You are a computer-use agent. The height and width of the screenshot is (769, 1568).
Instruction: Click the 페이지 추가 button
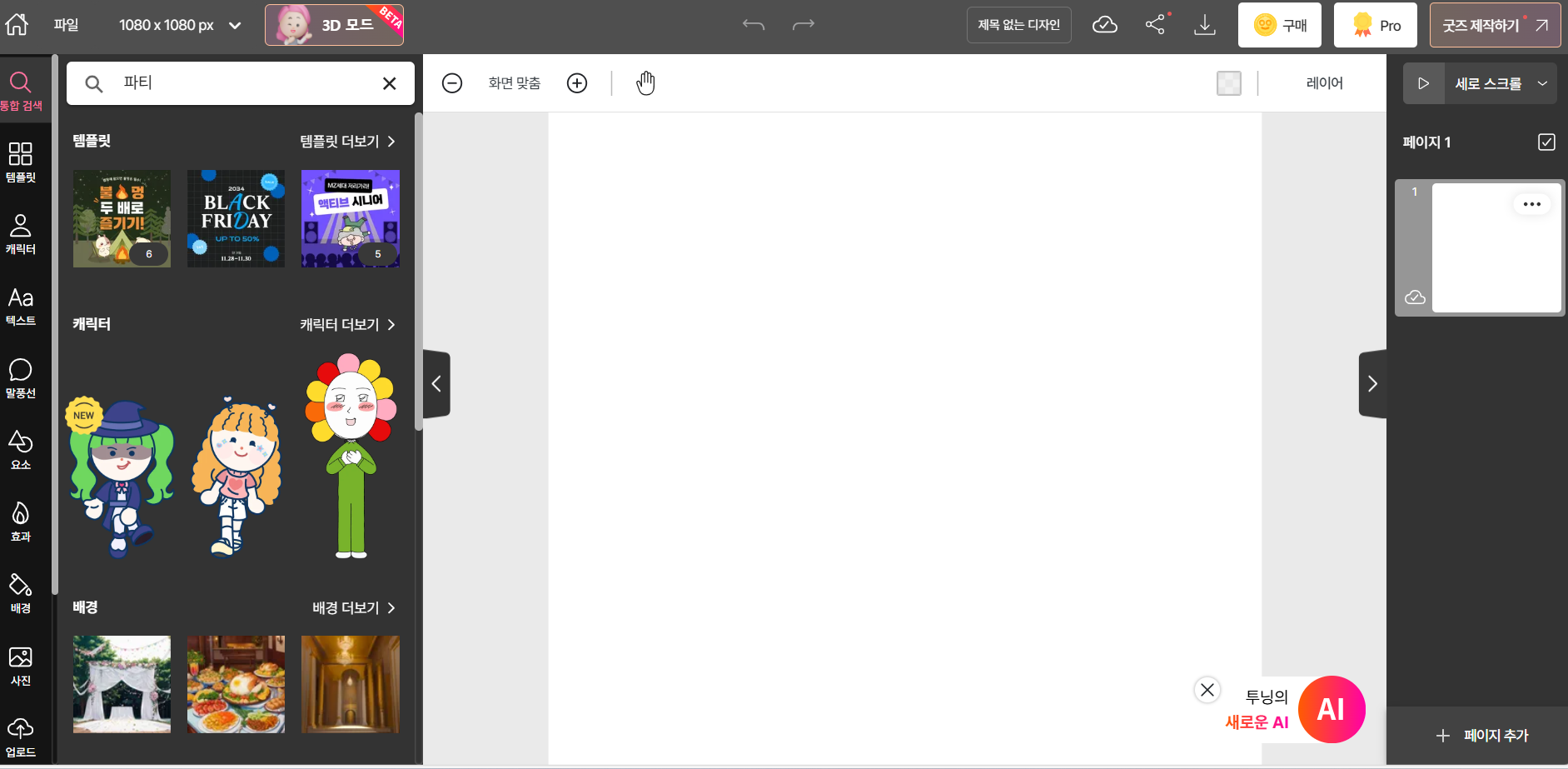click(1482, 736)
